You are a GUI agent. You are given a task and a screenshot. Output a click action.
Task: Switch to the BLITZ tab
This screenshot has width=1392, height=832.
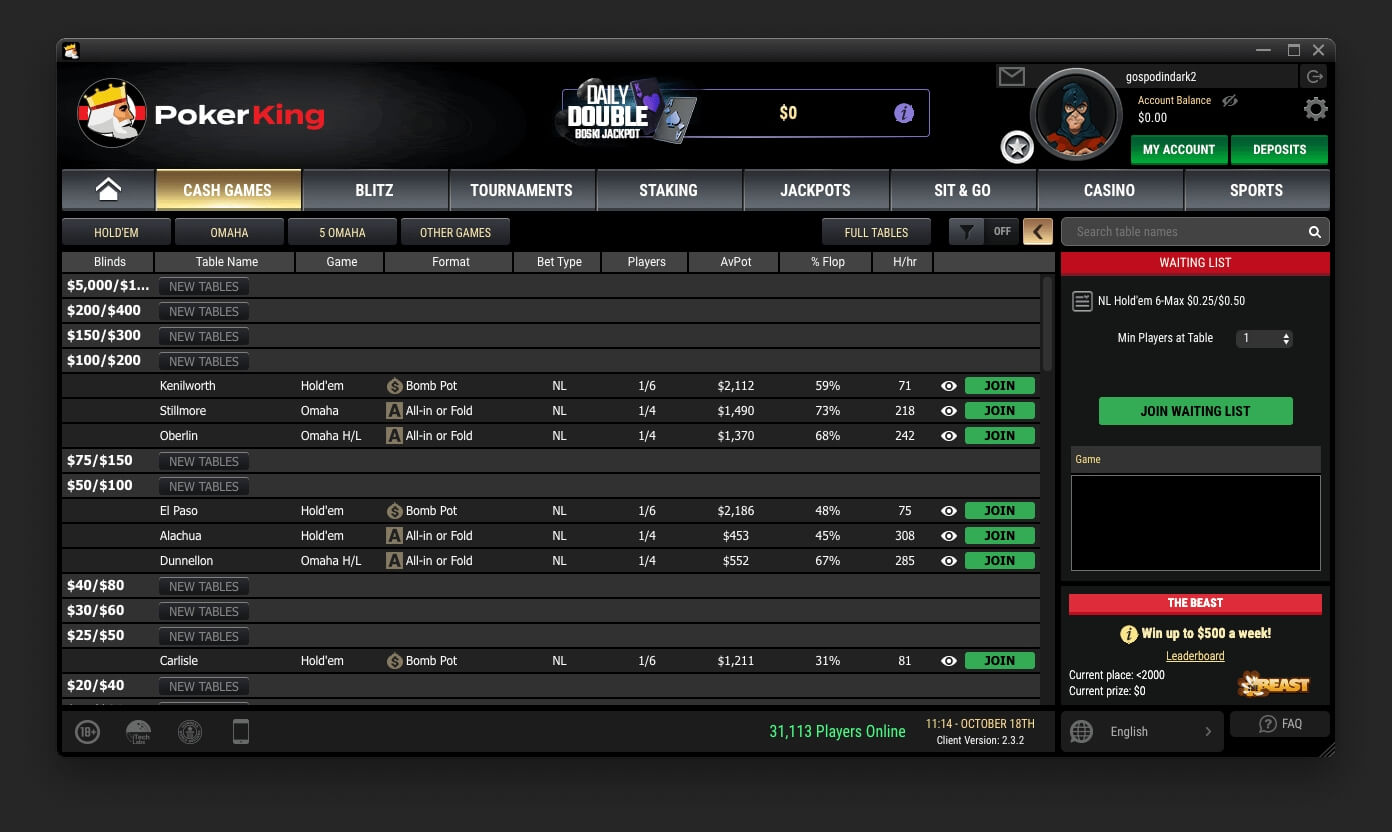pos(375,190)
